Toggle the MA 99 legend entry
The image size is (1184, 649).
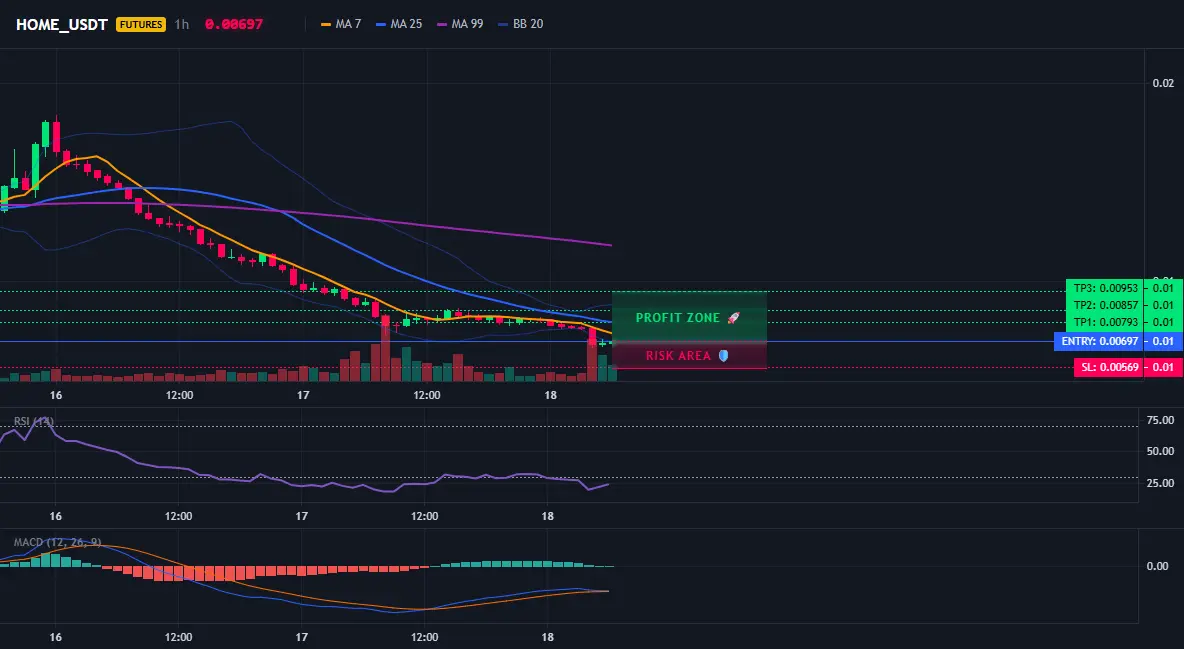pos(460,24)
